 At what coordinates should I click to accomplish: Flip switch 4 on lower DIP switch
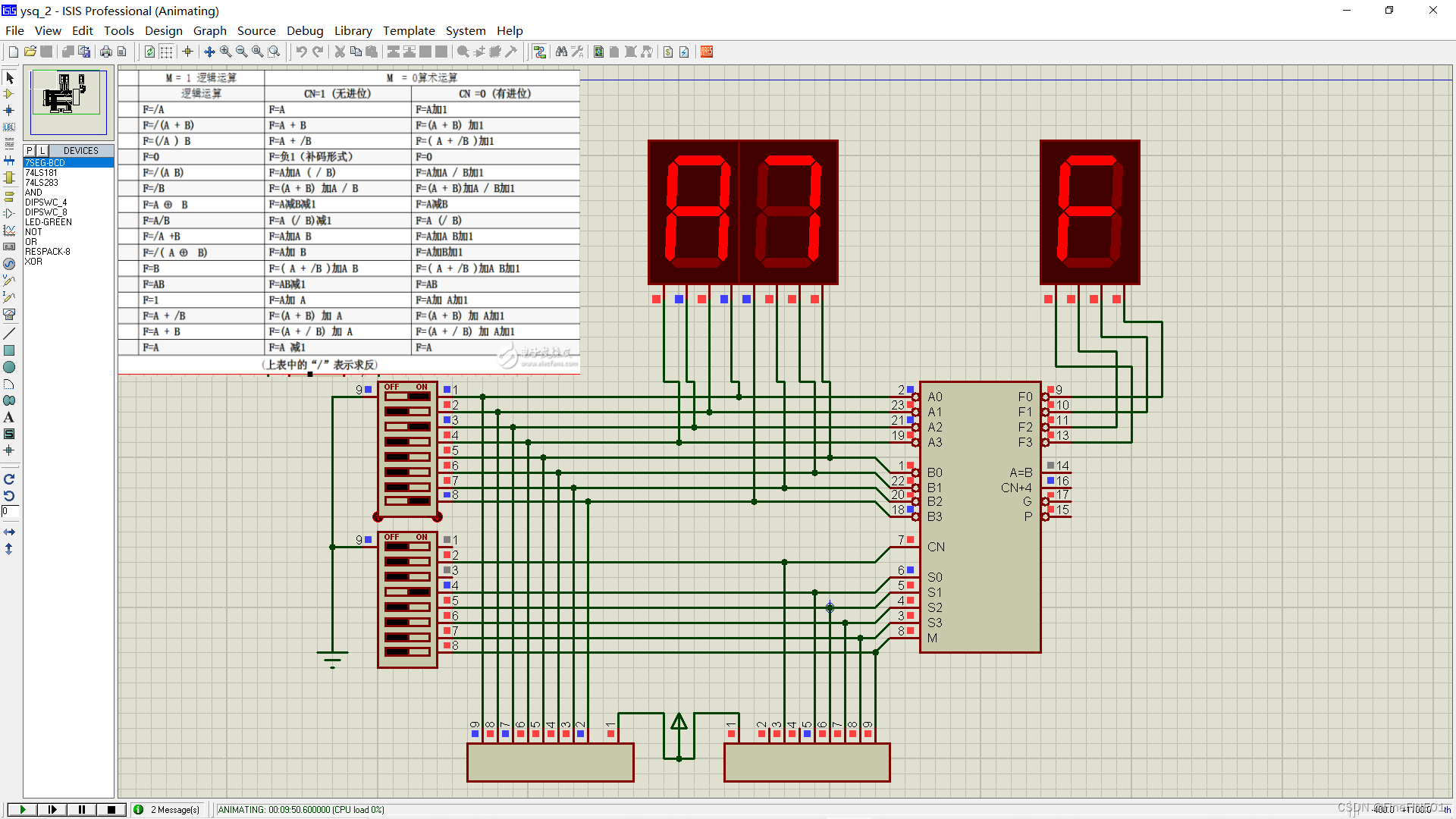coord(408,591)
